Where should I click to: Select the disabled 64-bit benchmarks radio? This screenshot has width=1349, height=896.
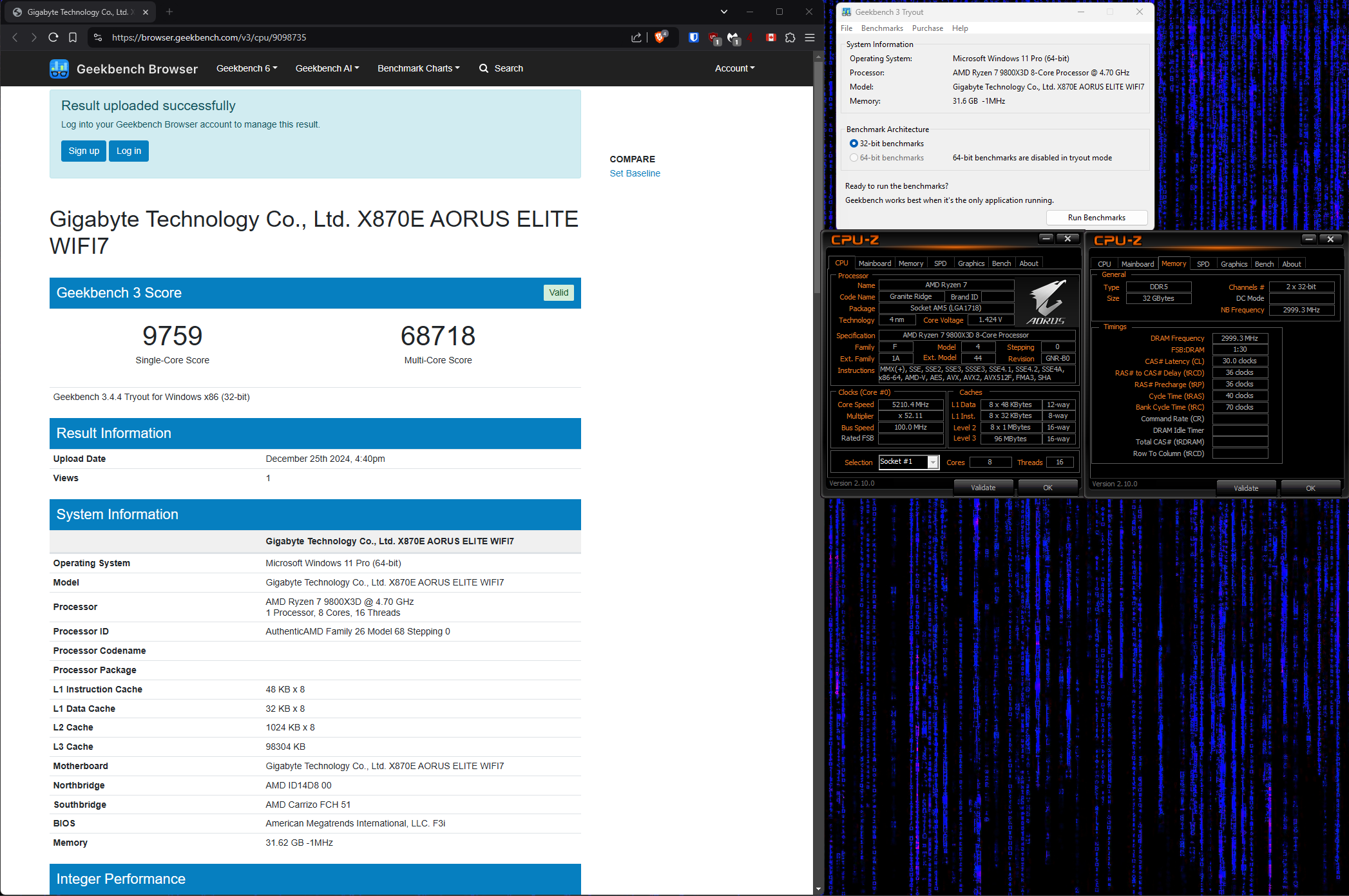pos(854,158)
